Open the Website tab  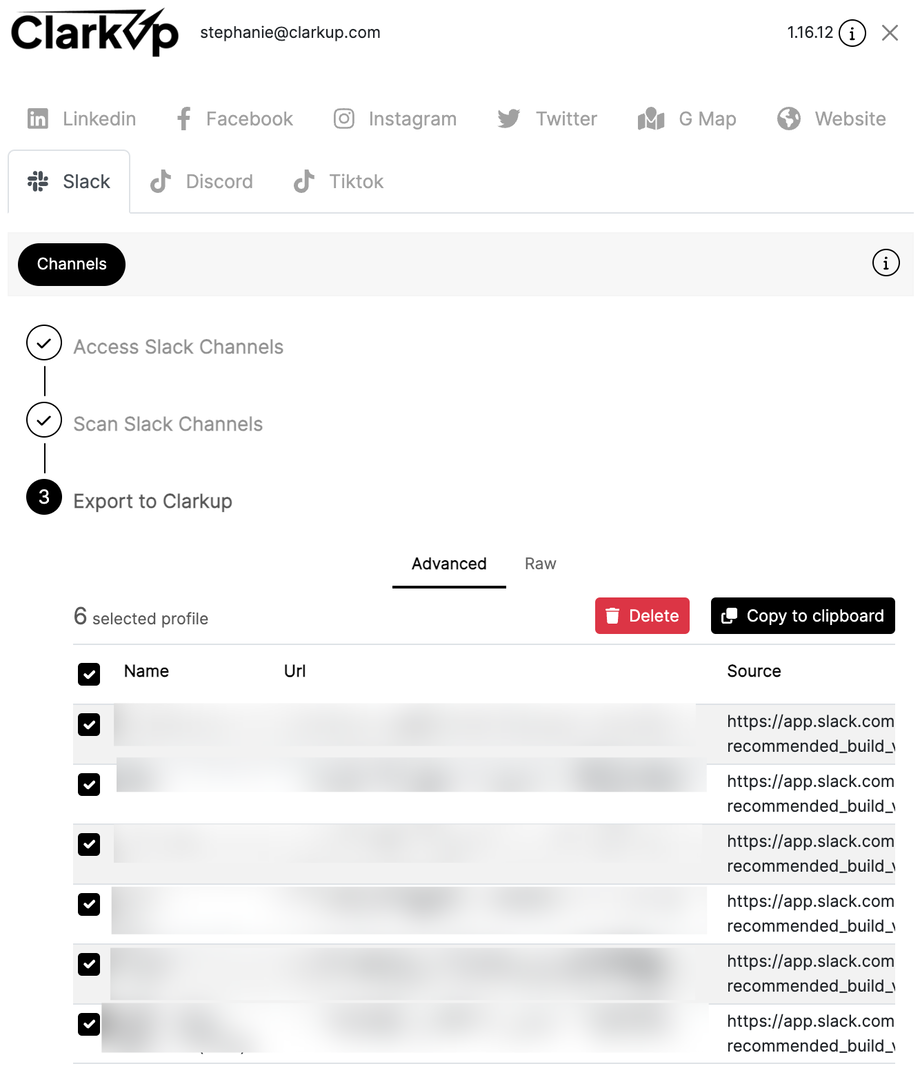pyautogui.click(x=832, y=119)
